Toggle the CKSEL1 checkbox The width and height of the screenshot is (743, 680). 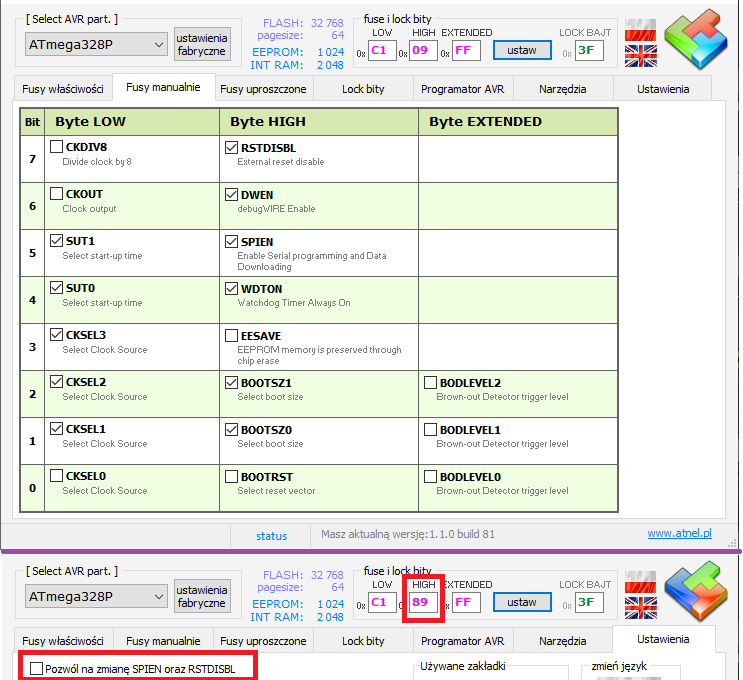[x=56, y=428]
